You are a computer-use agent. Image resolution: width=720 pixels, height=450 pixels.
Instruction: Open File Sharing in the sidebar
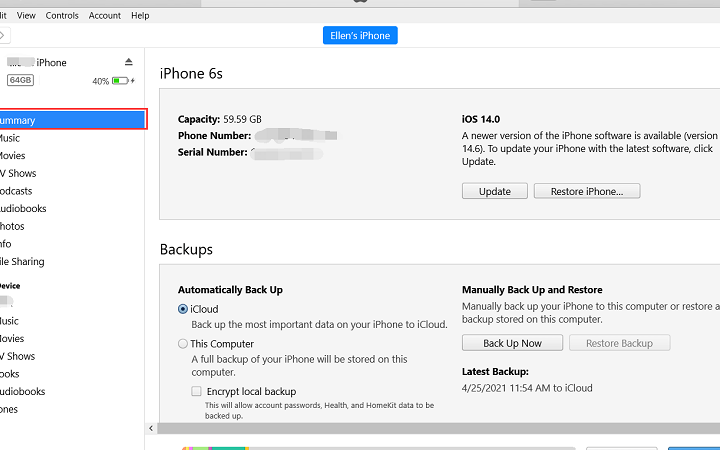point(22,262)
